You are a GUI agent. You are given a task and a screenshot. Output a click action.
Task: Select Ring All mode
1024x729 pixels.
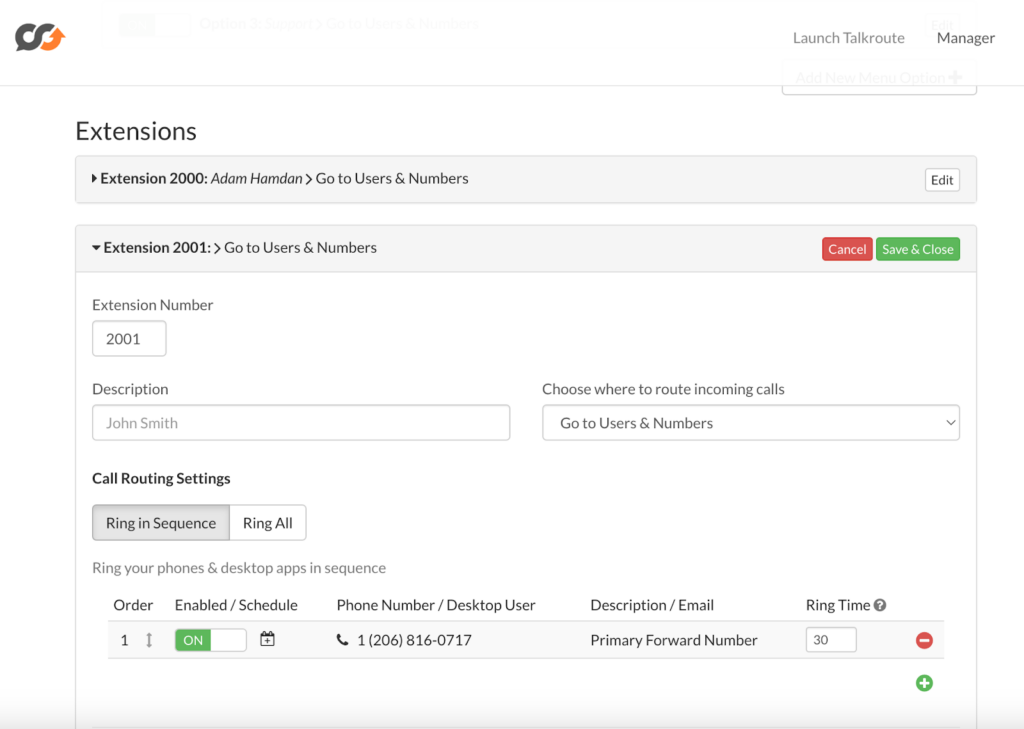(268, 523)
